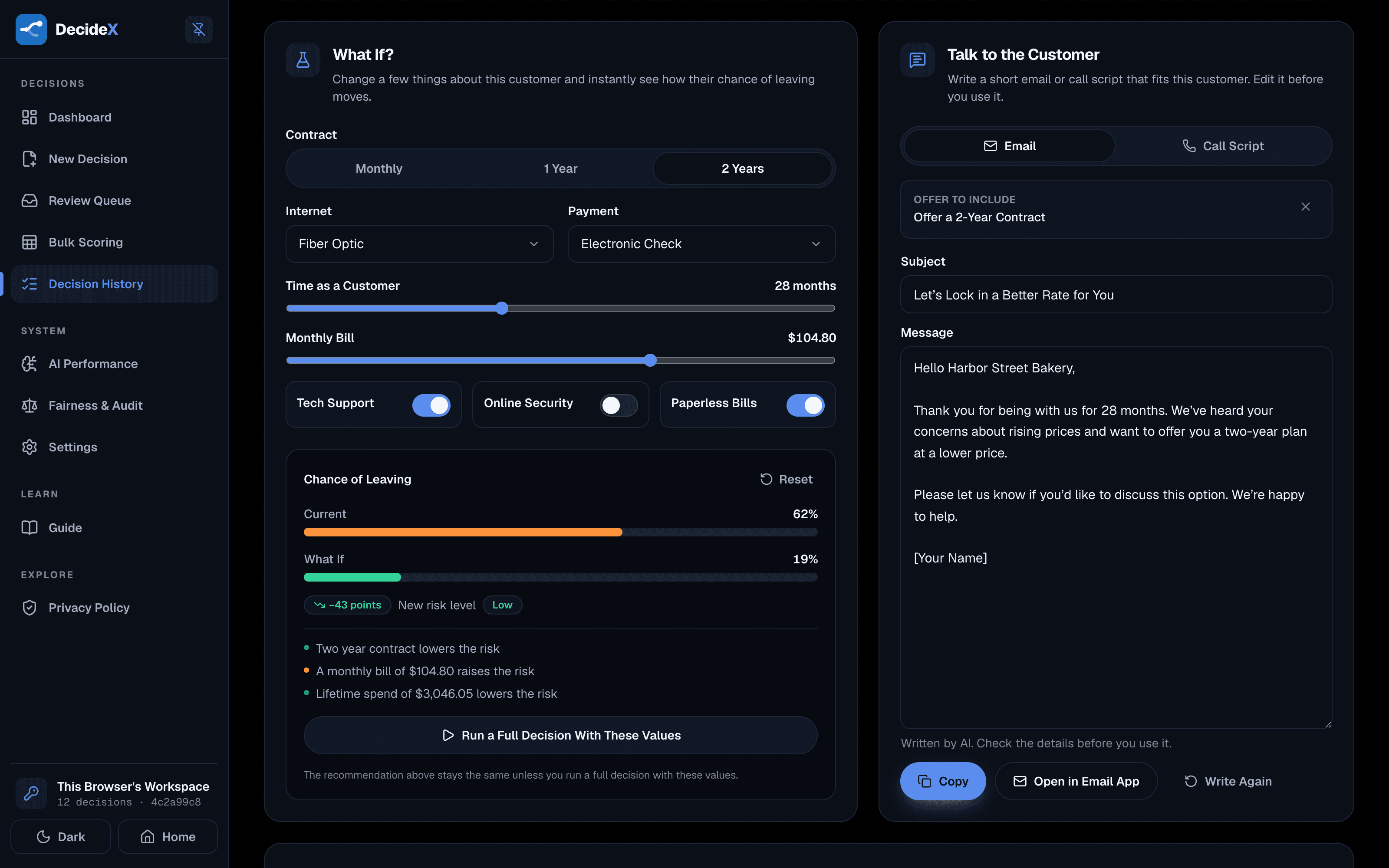Click the DecideX logo icon
The width and height of the screenshot is (1389, 868).
point(31,29)
